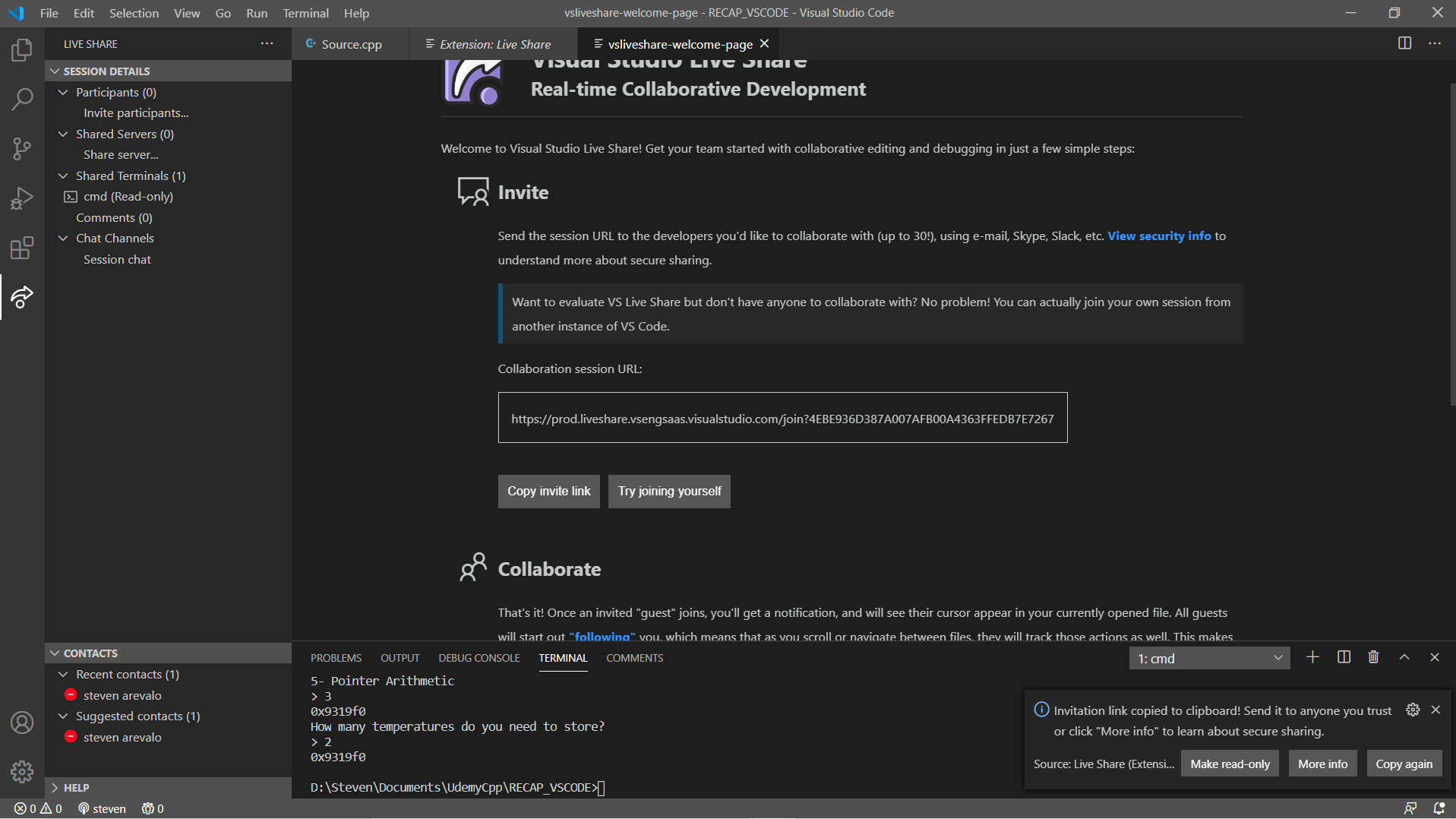The height and width of the screenshot is (819, 1456).
Task: Open the Source Control view
Action: pyautogui.click(x=22, y=148)
